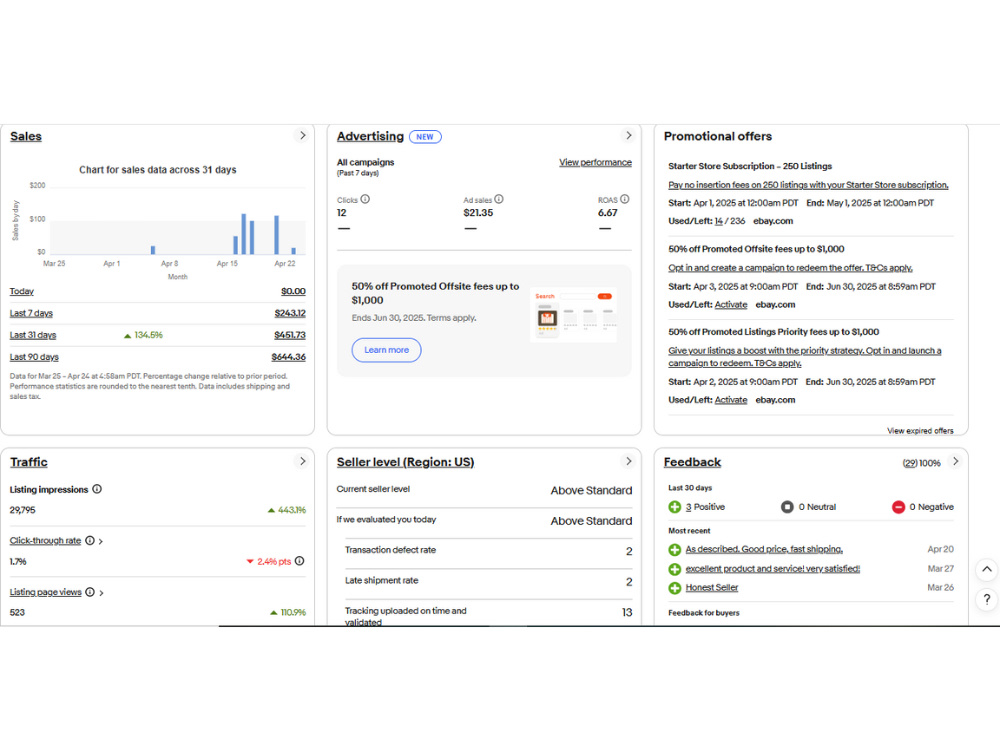The width and height of the screenshot is (1000, 750).
Task: Click chevron next to Click-through rate
Action: click(101, 541)
